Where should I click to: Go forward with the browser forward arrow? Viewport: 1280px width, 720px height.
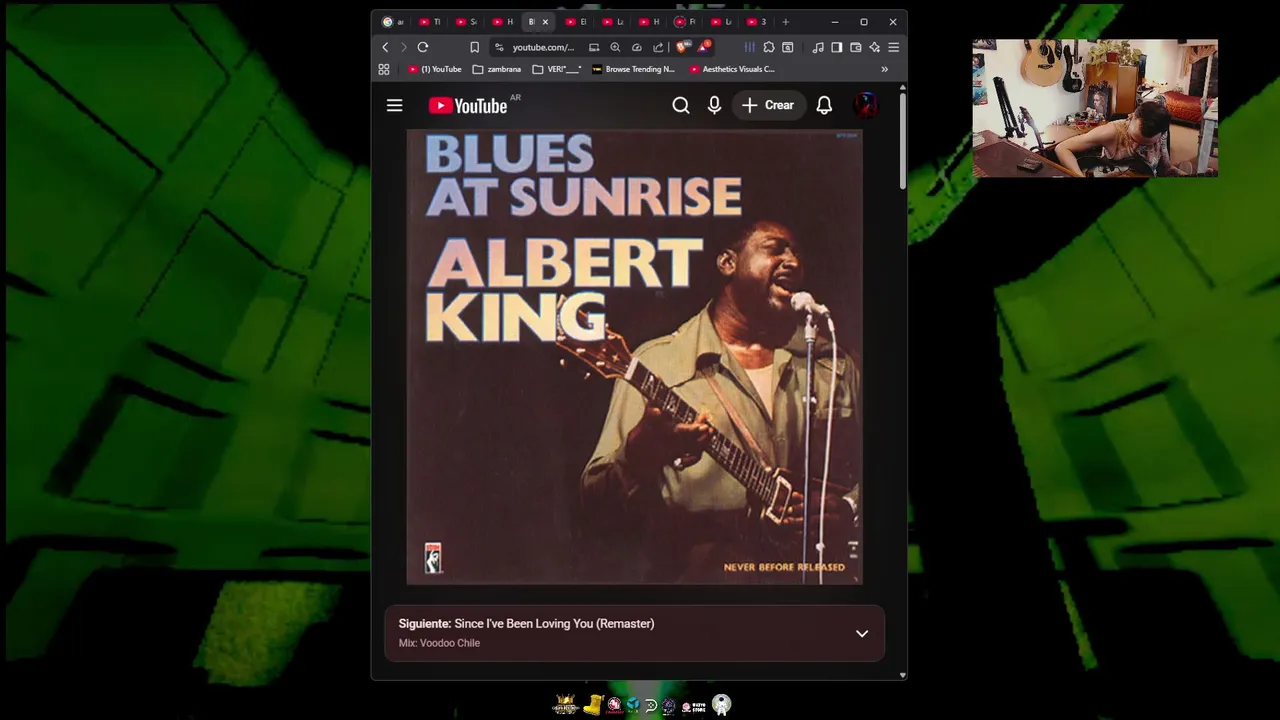tap(404, 47)
